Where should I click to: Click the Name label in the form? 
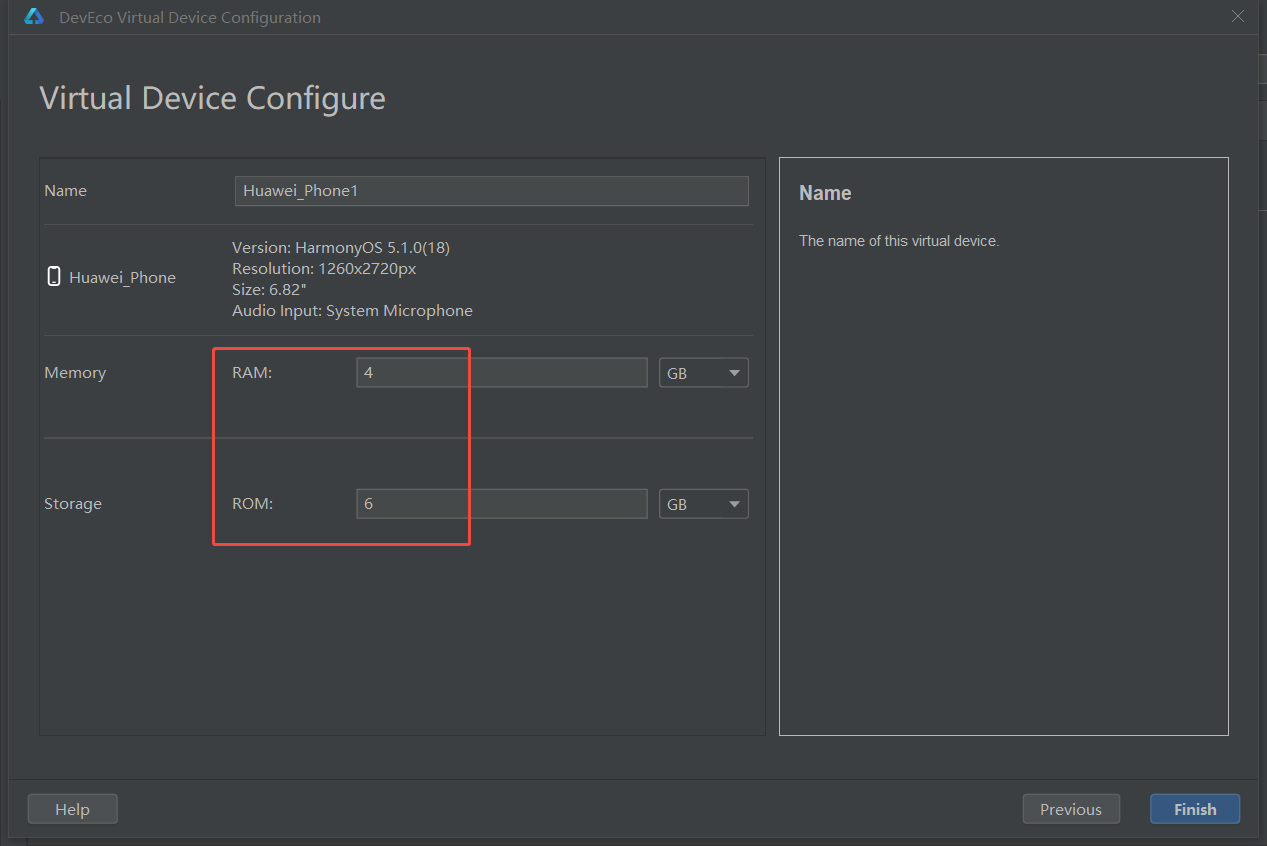66,191
